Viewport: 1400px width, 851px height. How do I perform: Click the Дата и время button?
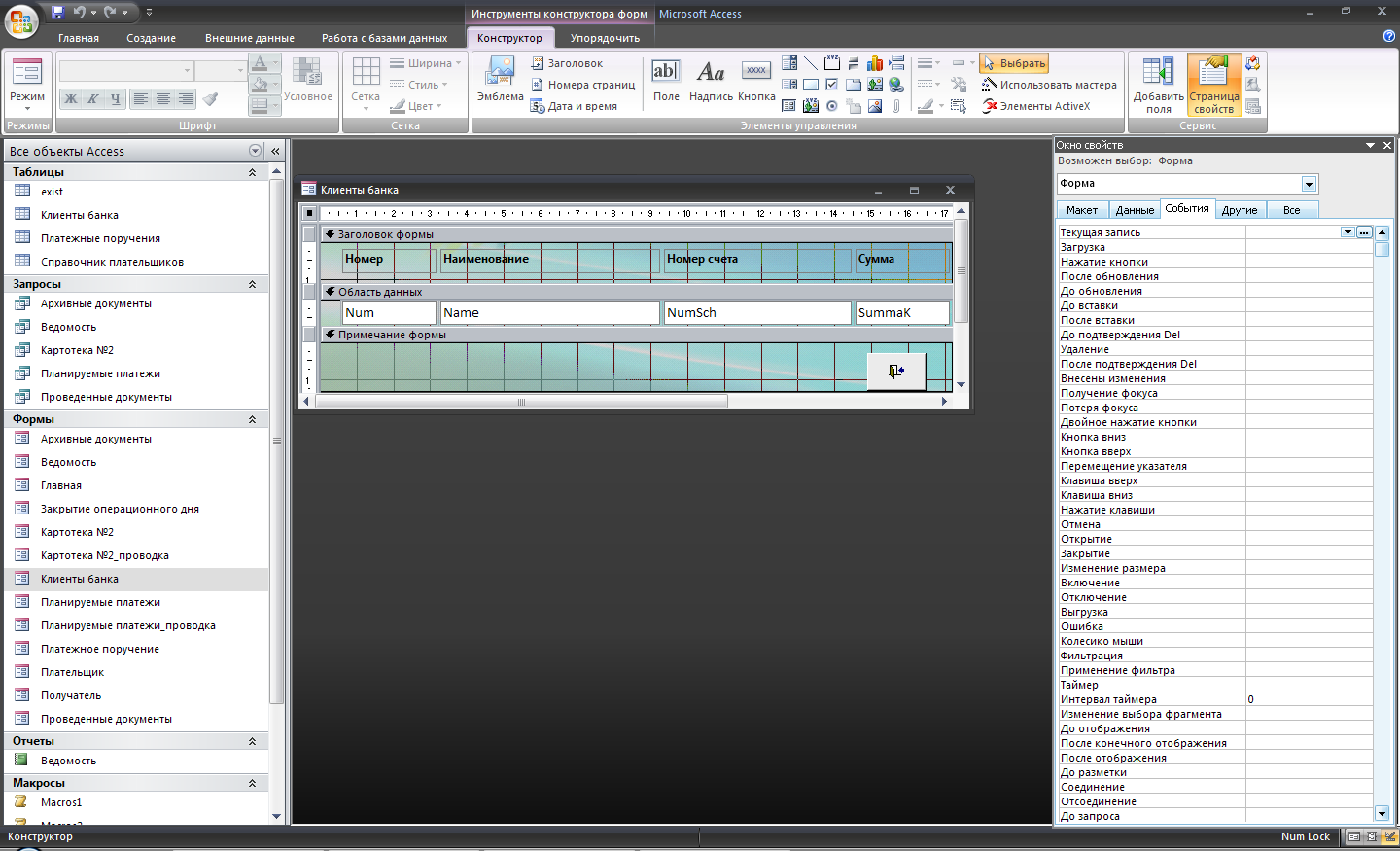click(x=575, y=106)
